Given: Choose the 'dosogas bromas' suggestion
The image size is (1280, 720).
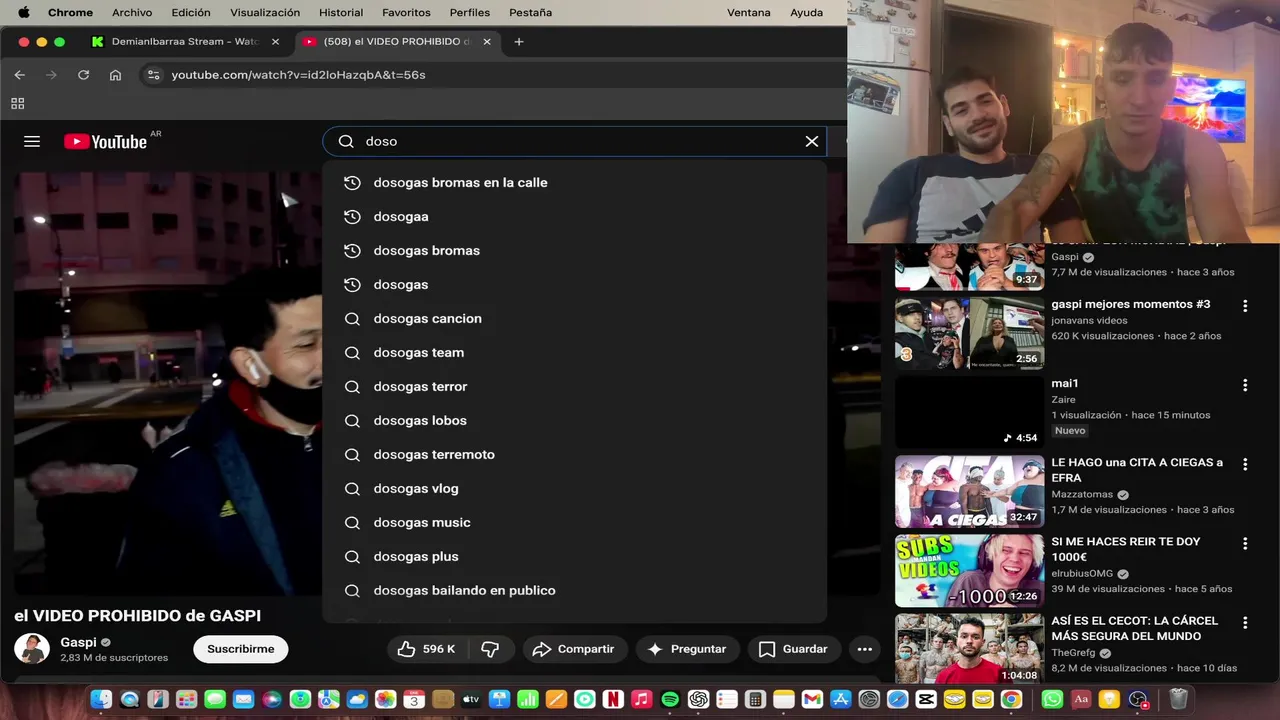Looking at the screenshot, I should [575, 250].
